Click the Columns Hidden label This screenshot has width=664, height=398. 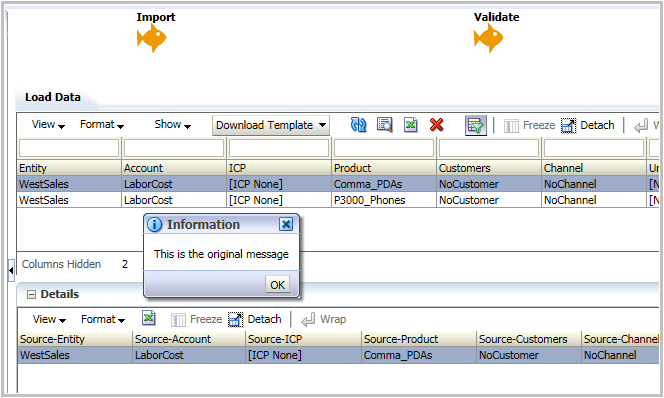click(x=61, y=264)
